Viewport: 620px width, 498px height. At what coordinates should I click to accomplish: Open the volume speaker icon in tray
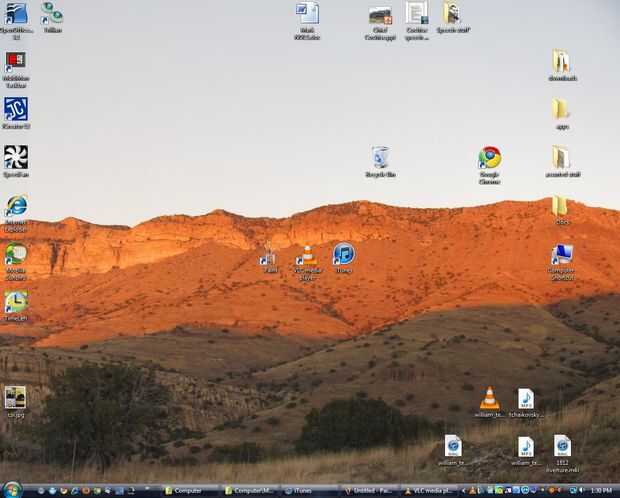582,491
